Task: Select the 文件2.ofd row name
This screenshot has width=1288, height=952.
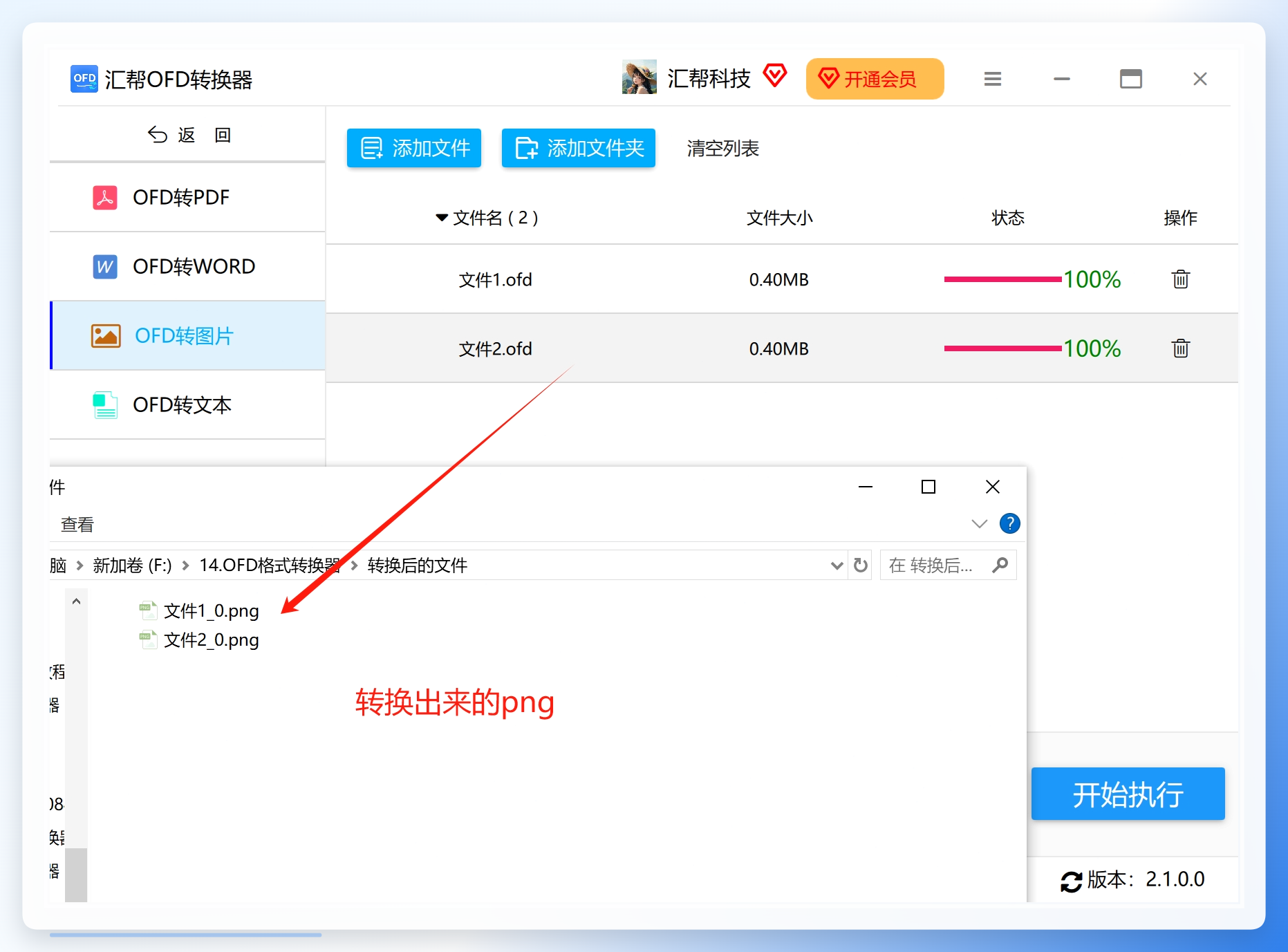Action: point(496,348)
